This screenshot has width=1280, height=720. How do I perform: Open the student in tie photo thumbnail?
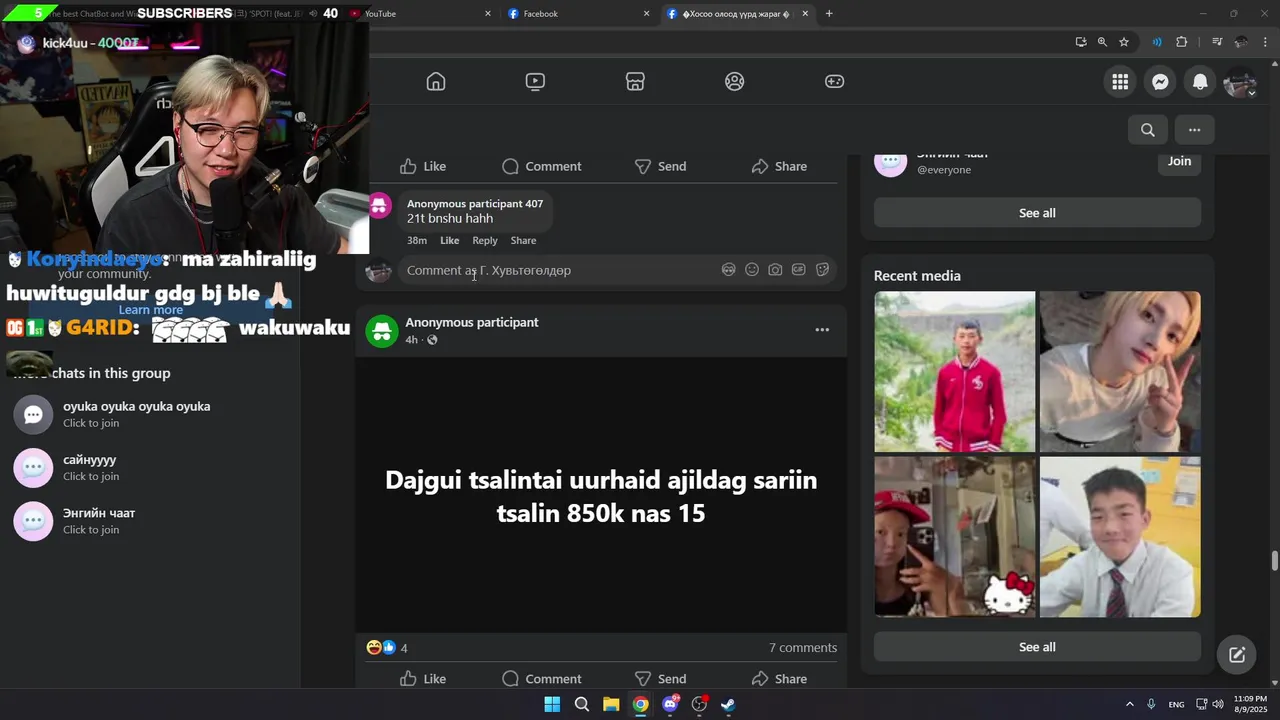(x=1120, y=537)
